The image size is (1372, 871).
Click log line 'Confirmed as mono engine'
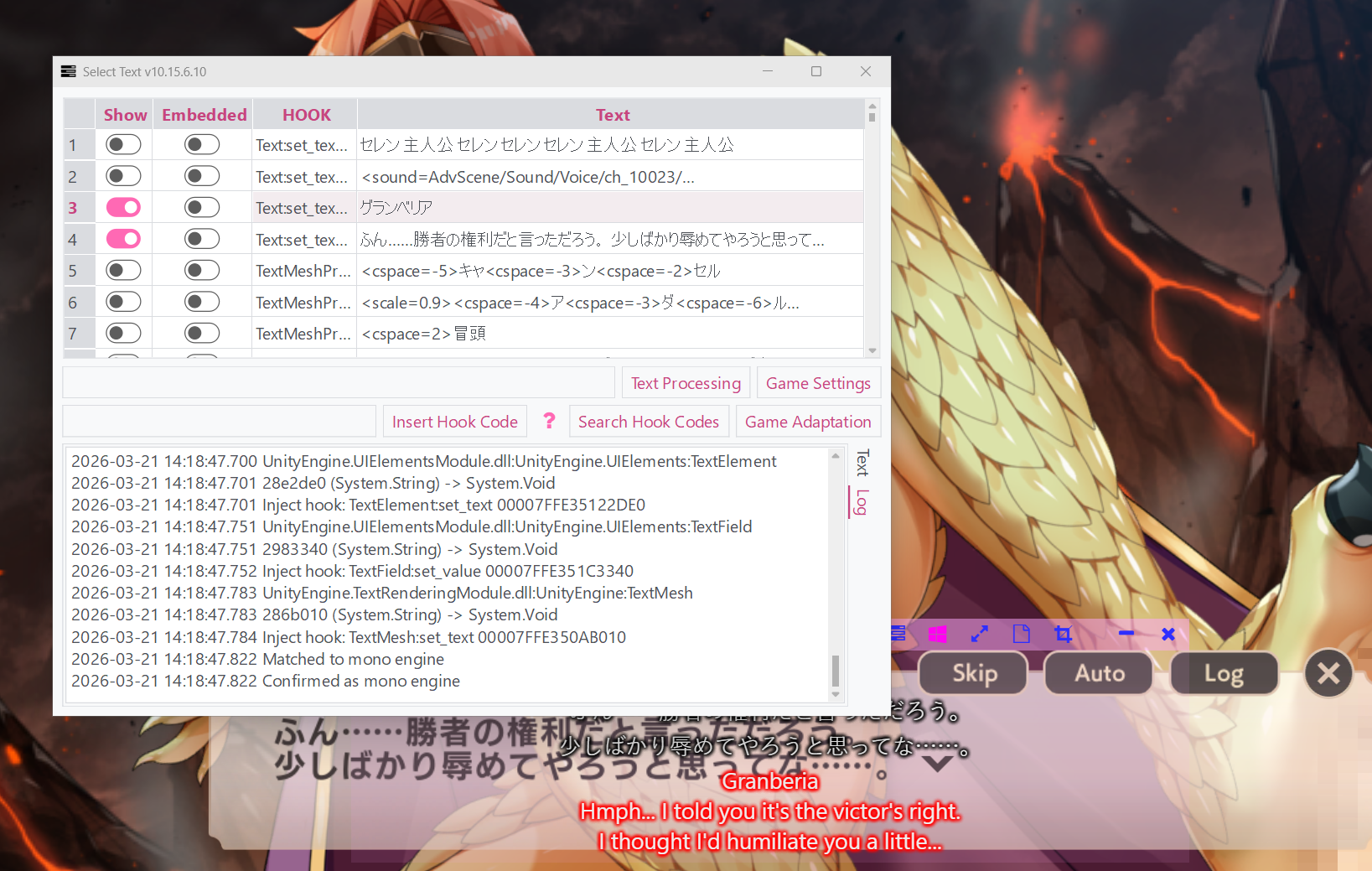[266, 681]
